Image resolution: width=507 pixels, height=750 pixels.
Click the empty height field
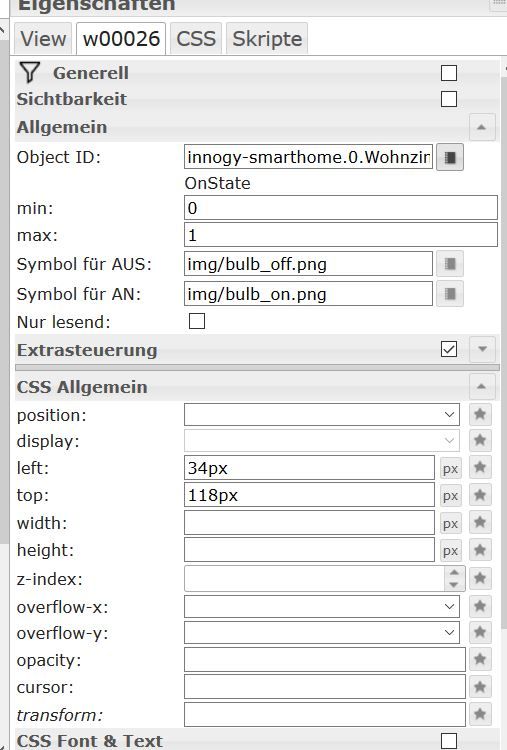(x=309, y=550)
